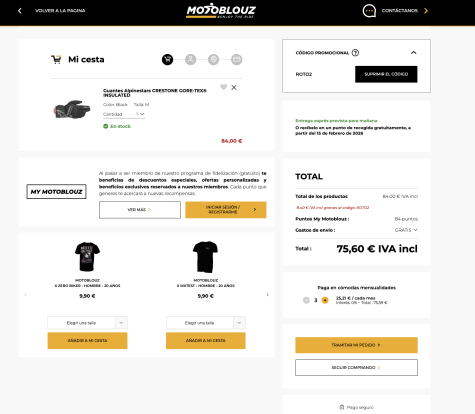Click Tramitar mi pedido button
The height and width of the screenshot is (414, 475).
click(x=356, y=345)
